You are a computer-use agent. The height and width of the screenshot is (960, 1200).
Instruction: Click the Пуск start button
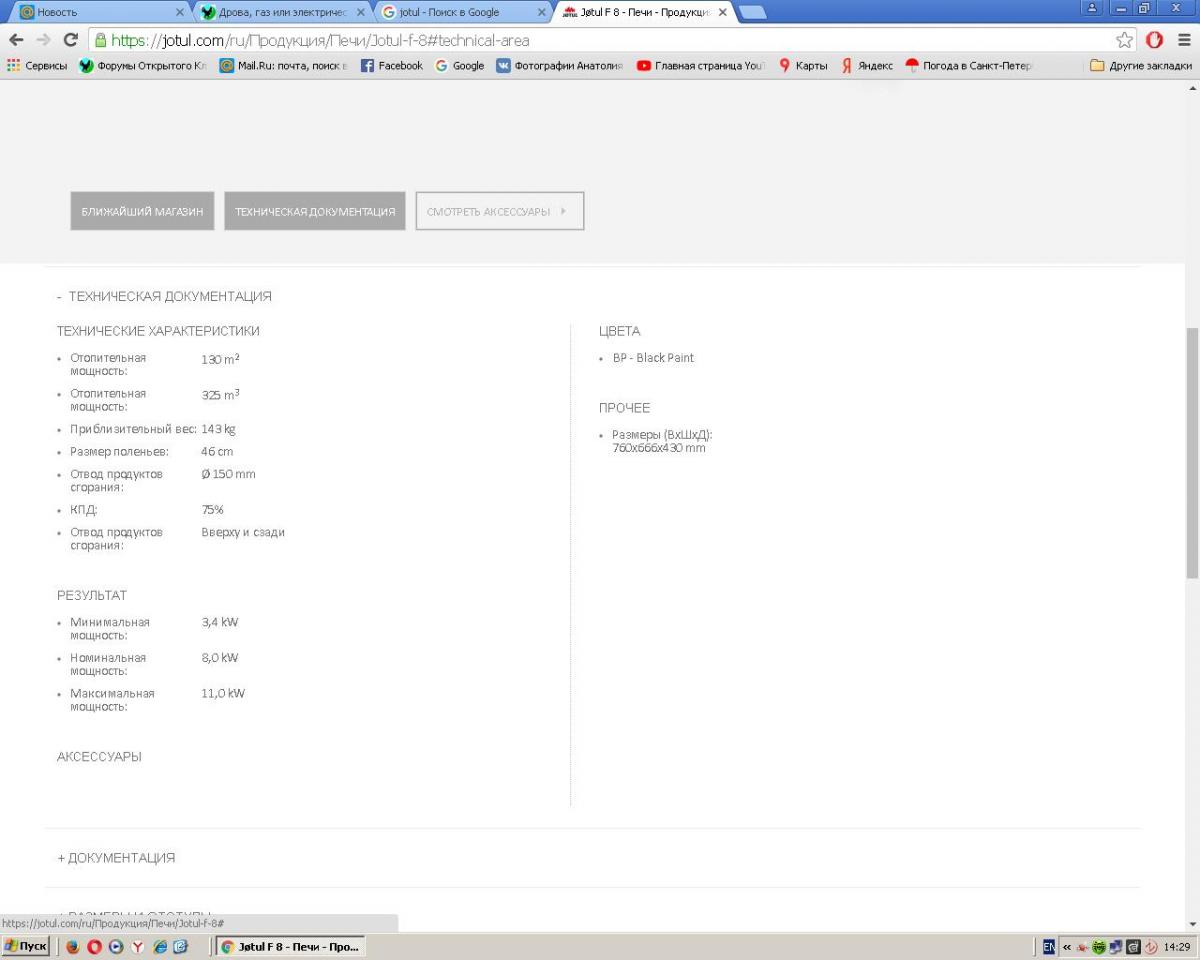pos(26,947)
